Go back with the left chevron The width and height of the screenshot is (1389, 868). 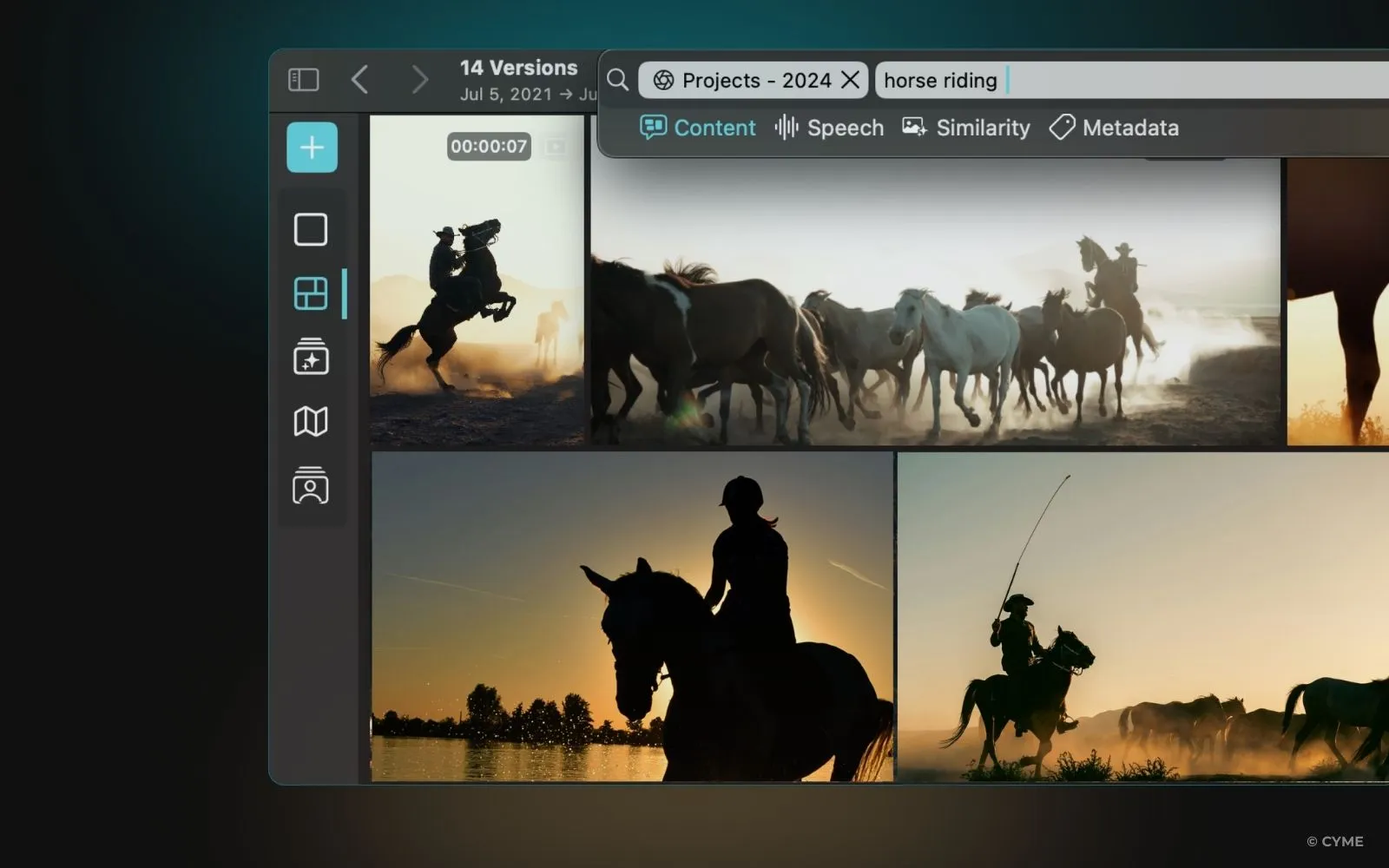tap(360, 80)
